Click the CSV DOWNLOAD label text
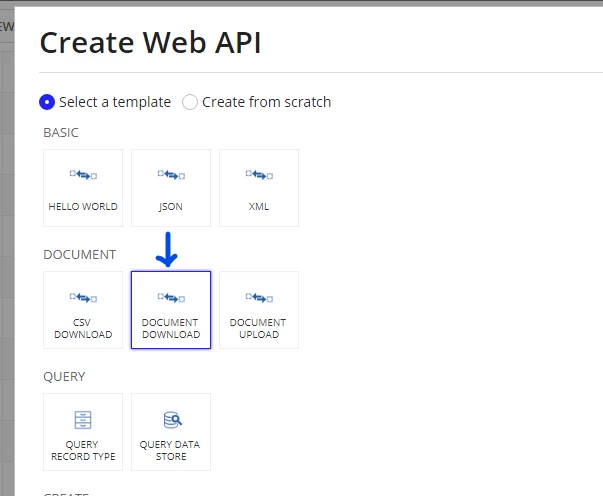This screenshot has width=603, height=496. click(83, 328)
